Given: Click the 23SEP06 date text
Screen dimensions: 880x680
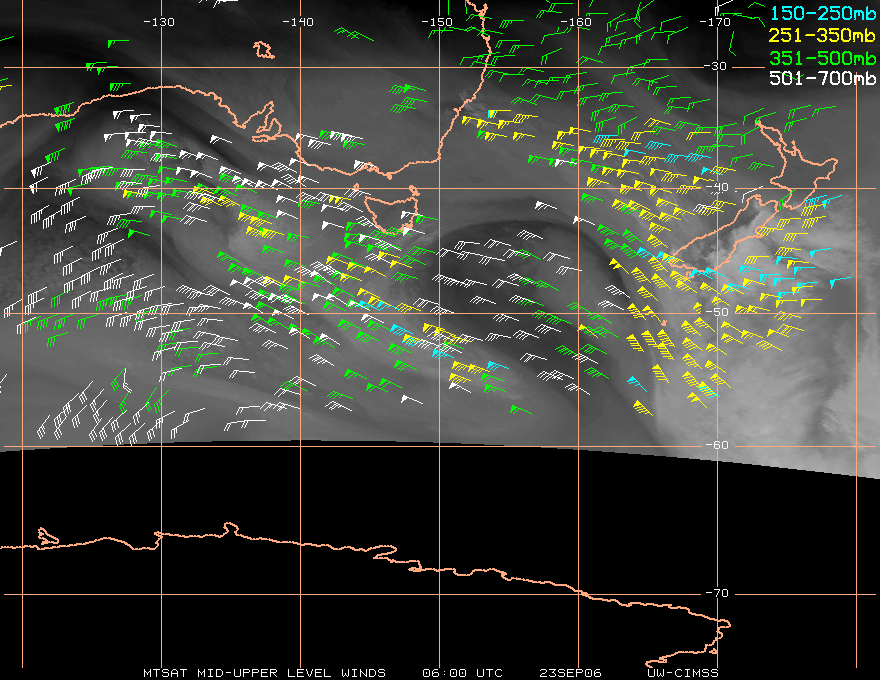Looking at the screenshot, I should [570, 673].
